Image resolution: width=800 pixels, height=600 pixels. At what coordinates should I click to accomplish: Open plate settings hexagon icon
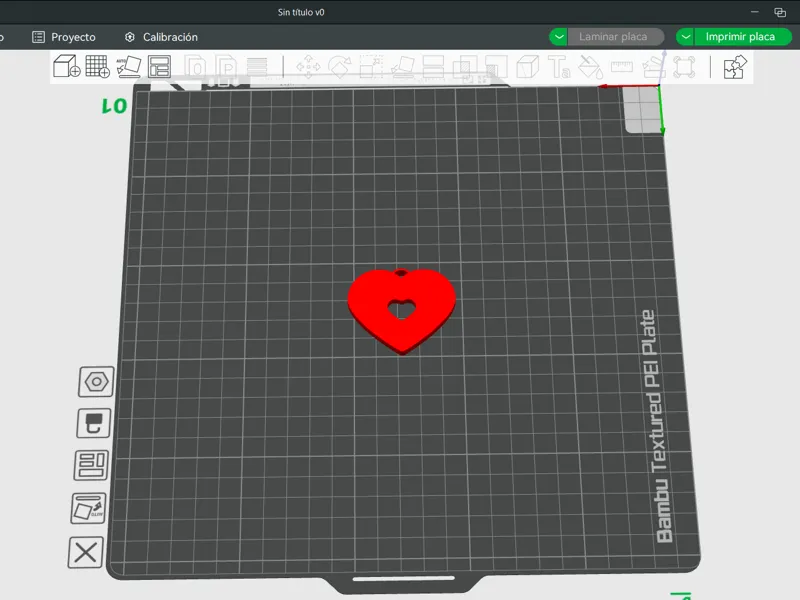pyautogui.click(x=96, y=382)
